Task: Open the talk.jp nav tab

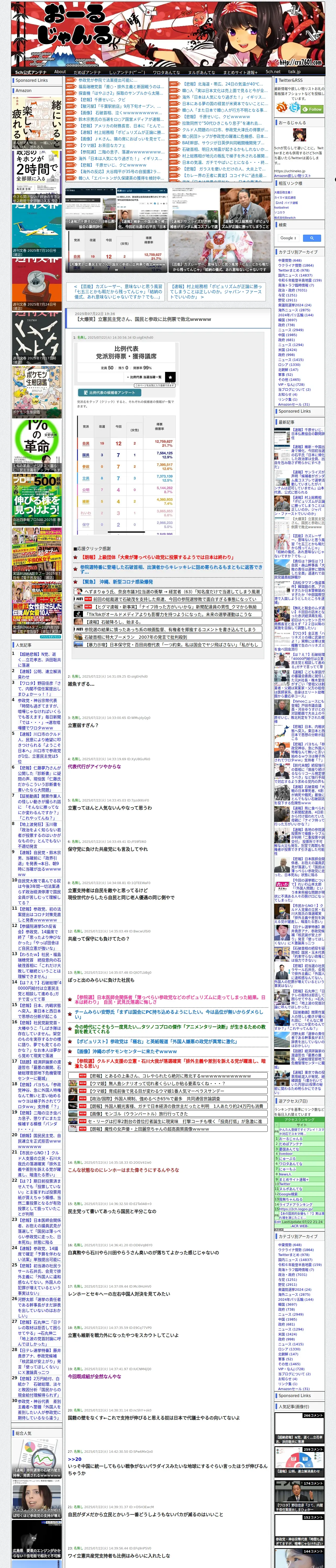Action: click(295, 72)
